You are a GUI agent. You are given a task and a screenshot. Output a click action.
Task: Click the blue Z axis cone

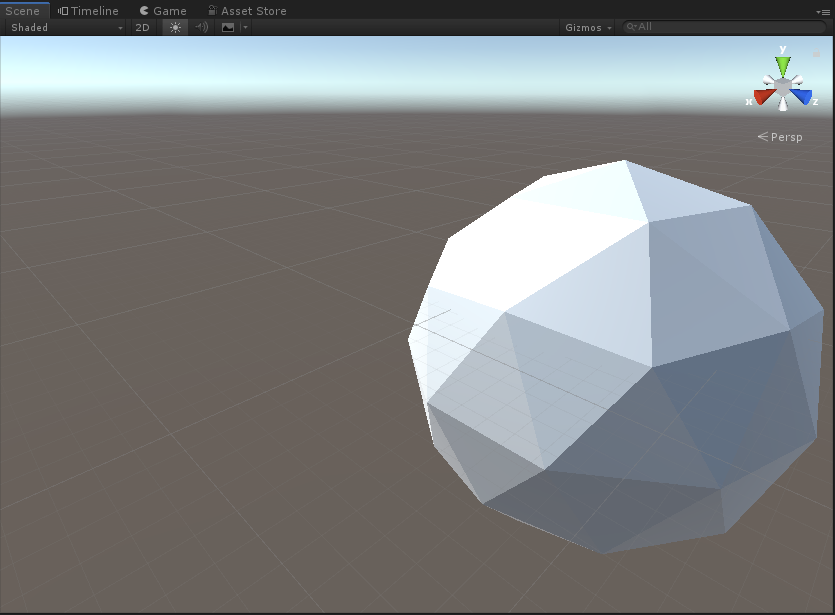801,96
